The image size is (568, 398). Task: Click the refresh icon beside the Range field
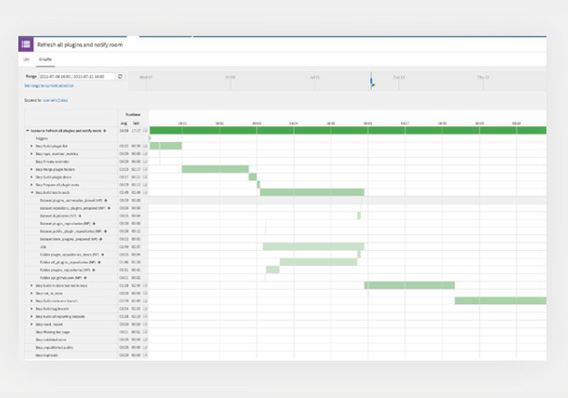pyautogui.click(x=120, y=76)
